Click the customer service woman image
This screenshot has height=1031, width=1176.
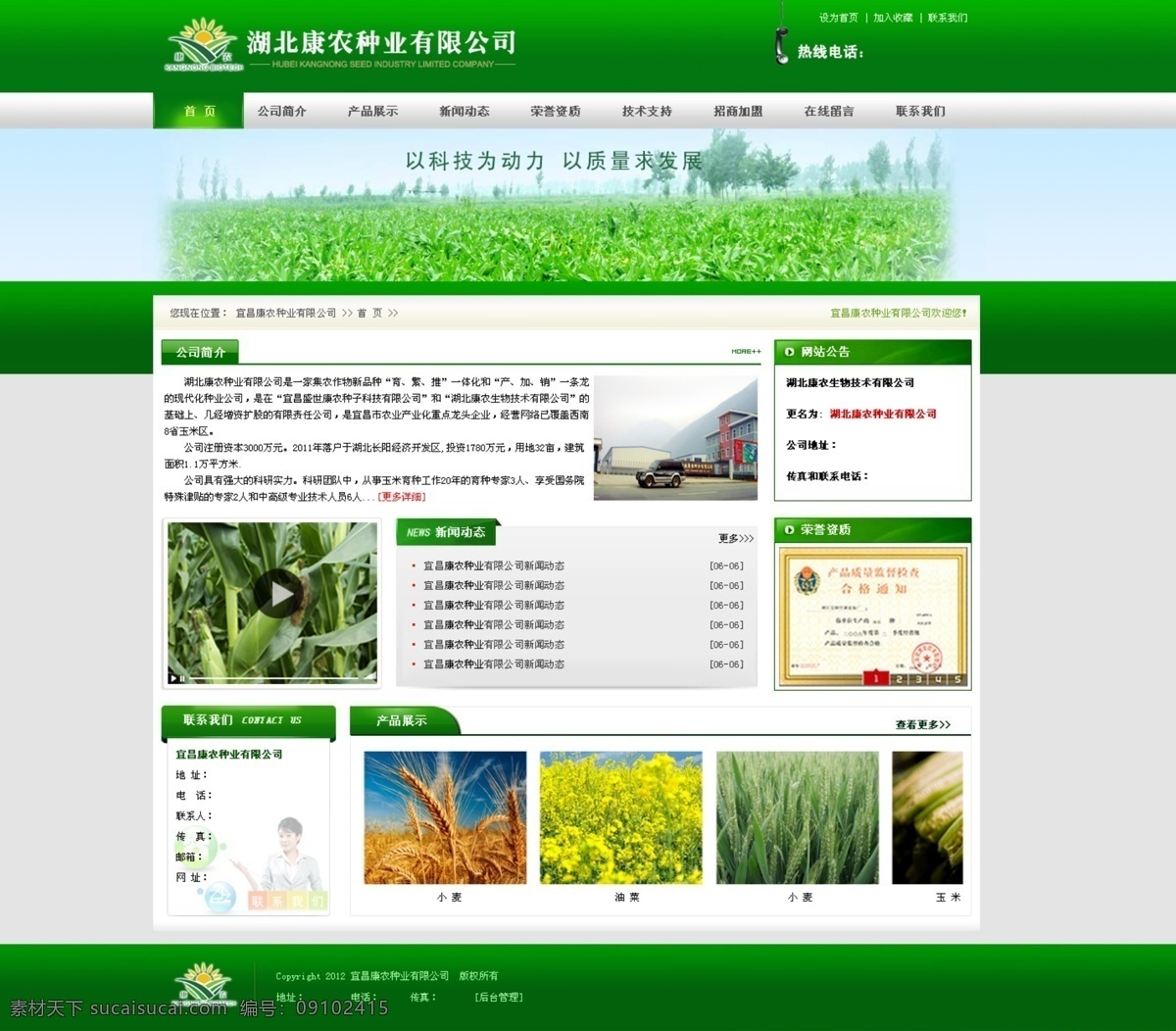(284, 856)
